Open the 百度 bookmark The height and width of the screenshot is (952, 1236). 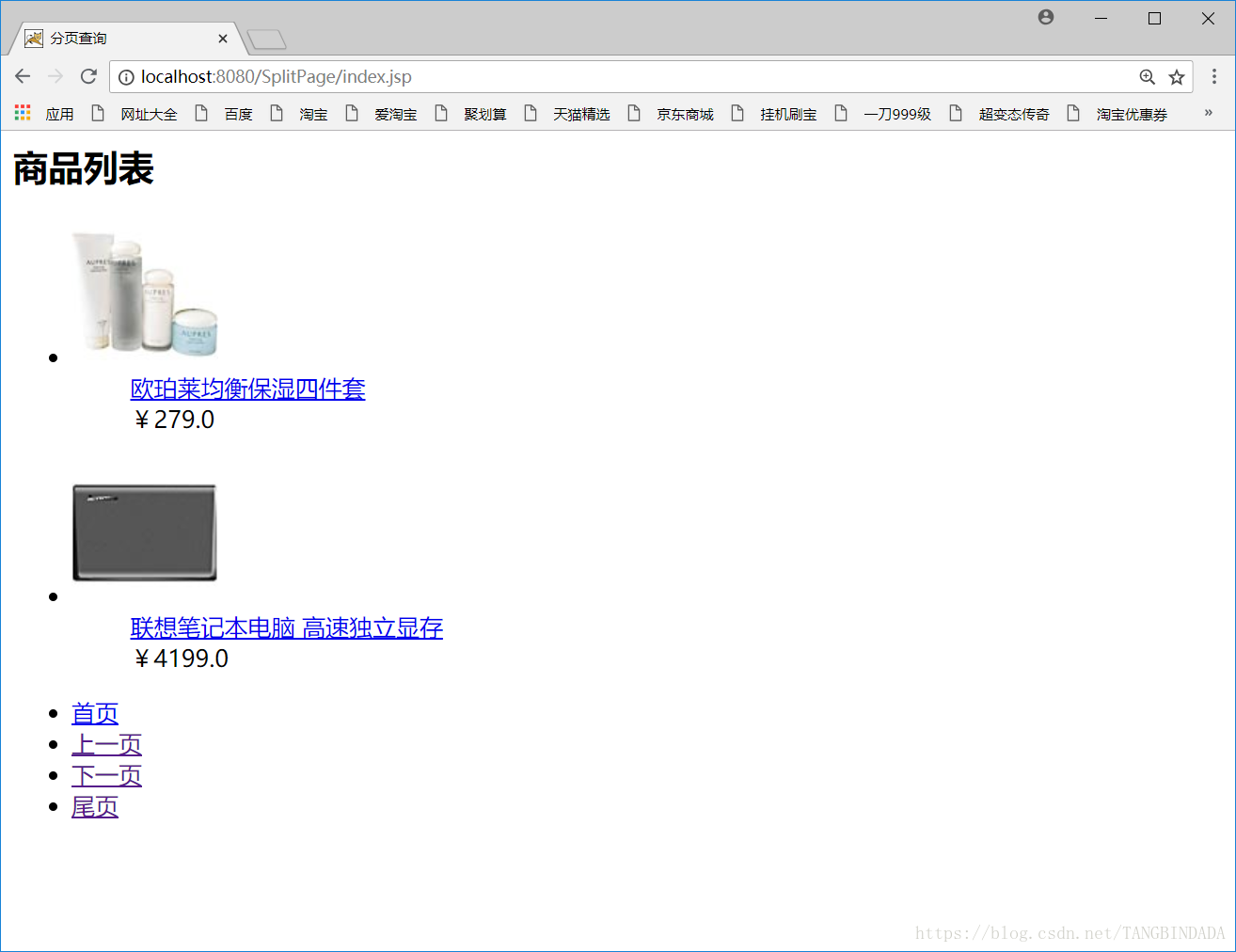(224, 114)
